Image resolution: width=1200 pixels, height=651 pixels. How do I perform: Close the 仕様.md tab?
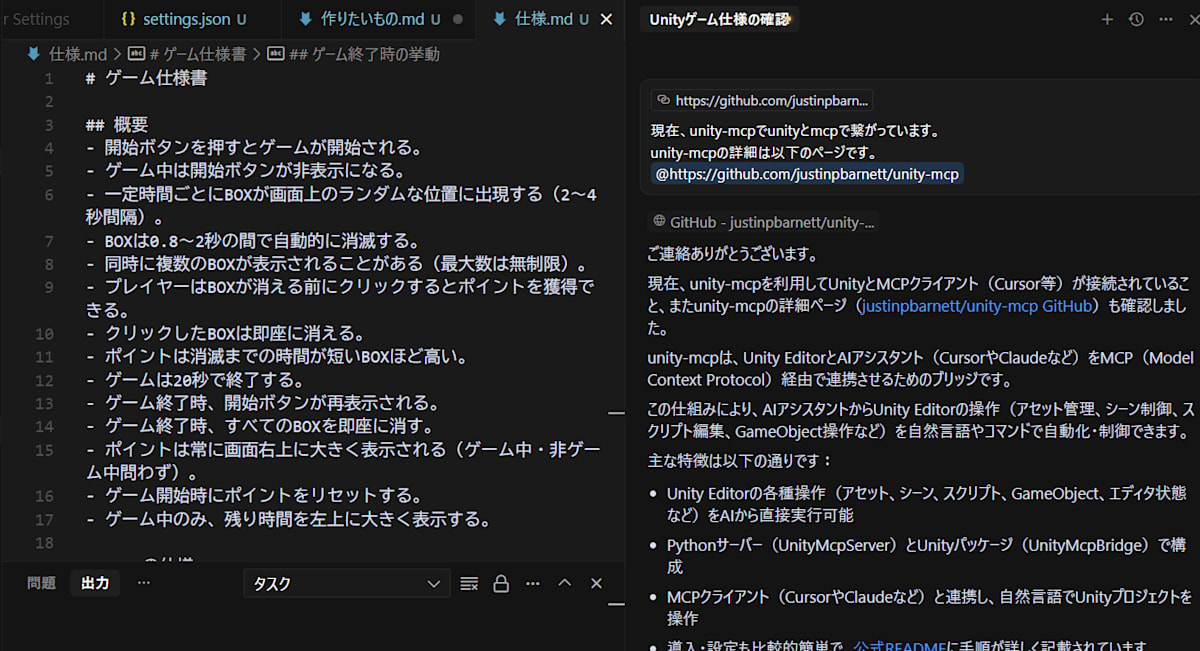(605, 19)
